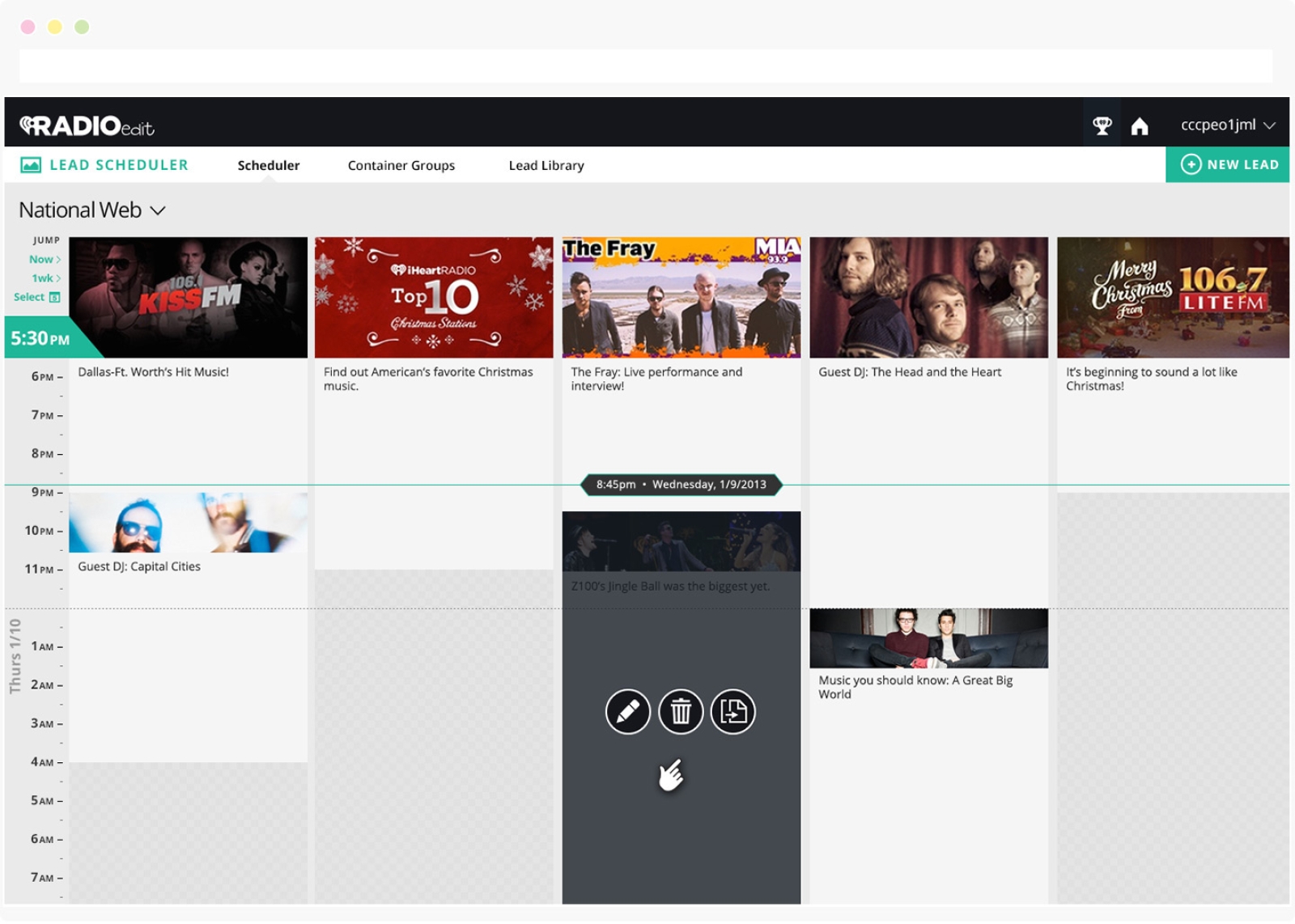Select the Z100's Jingle Ball lead image

(x=681, y=541)
